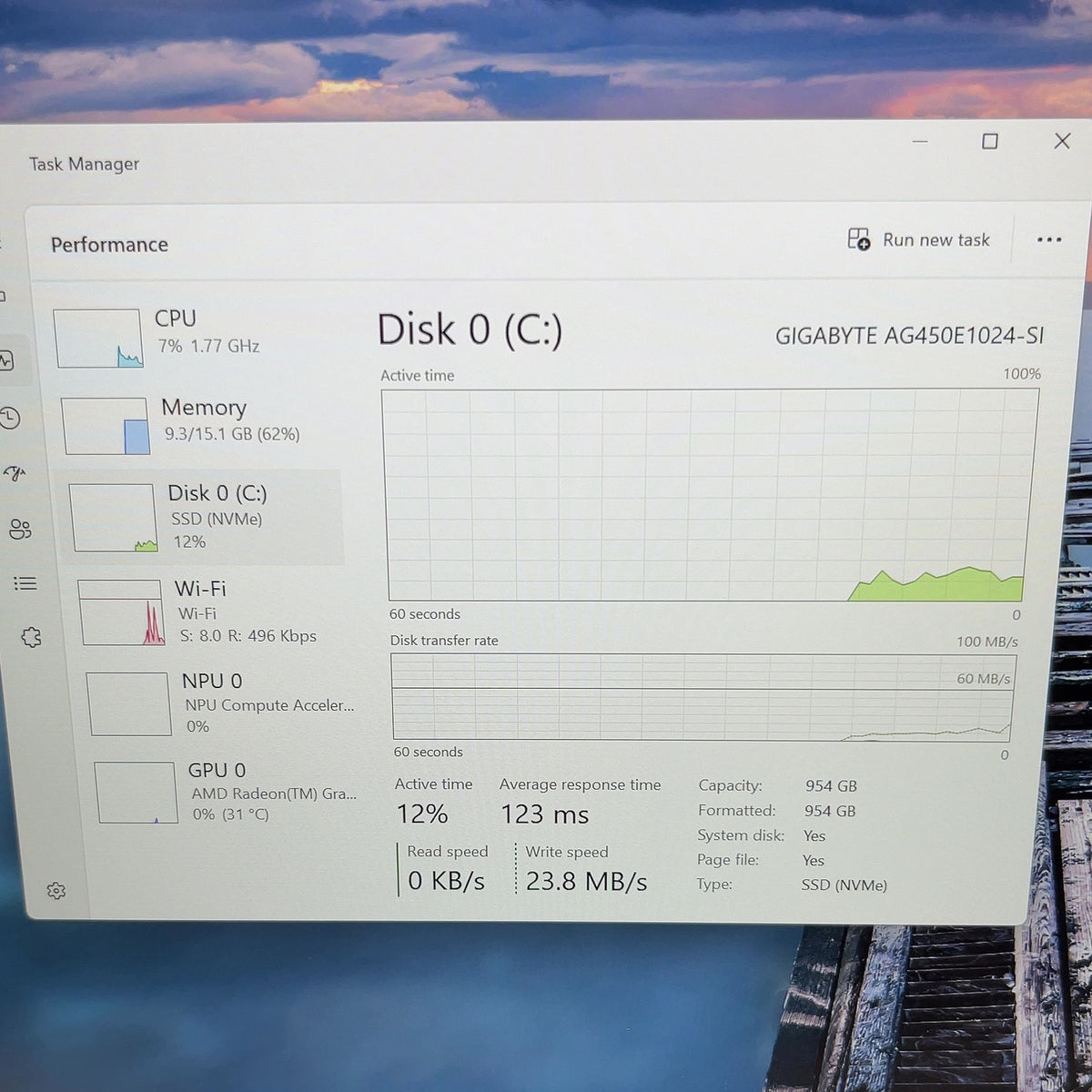Open Task Manager Settings gear
The height and width of the screenshot is (1092, 1092).
tap(56, 890)
